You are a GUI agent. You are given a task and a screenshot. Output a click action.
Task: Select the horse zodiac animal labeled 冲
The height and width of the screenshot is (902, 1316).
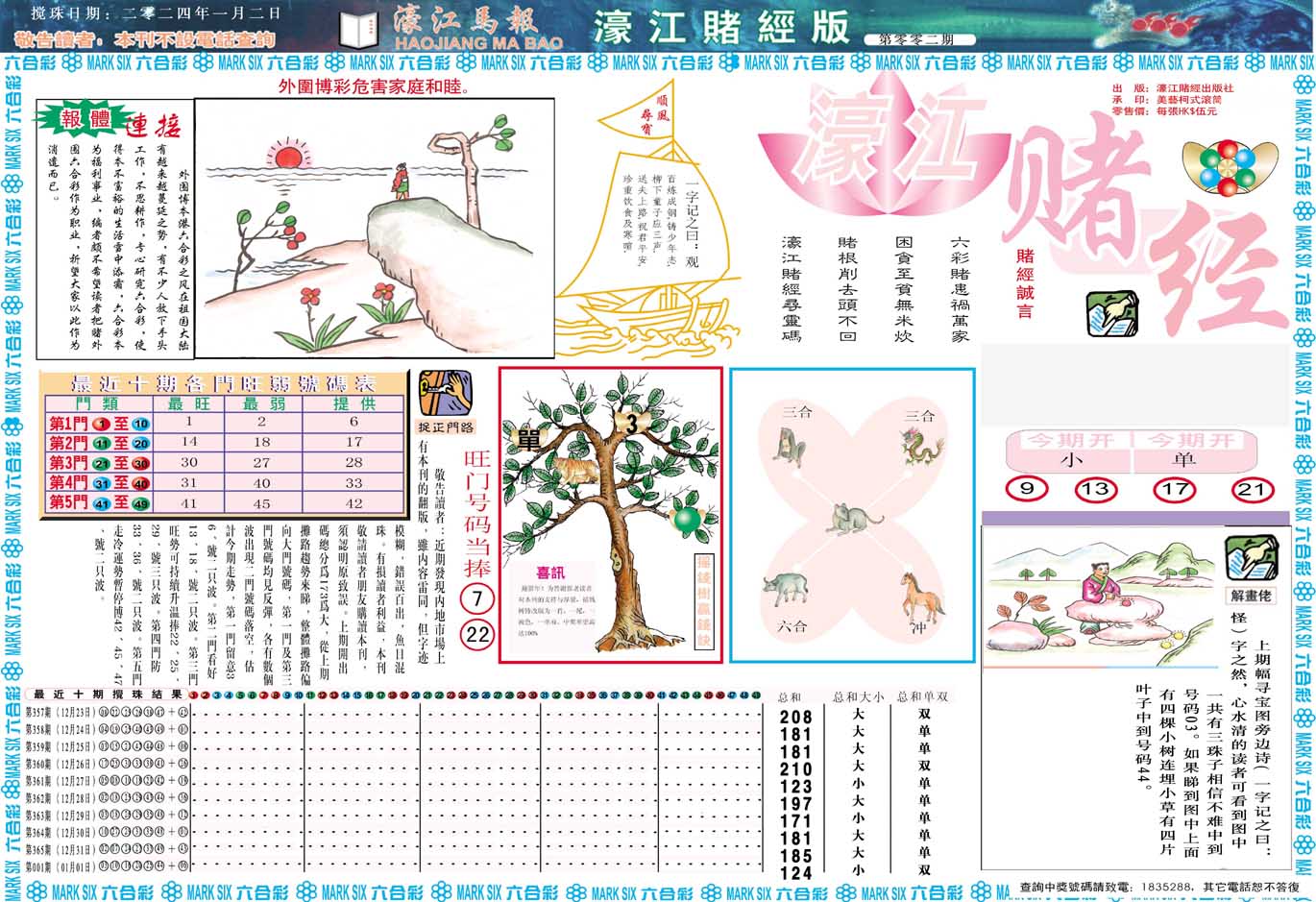919,596
